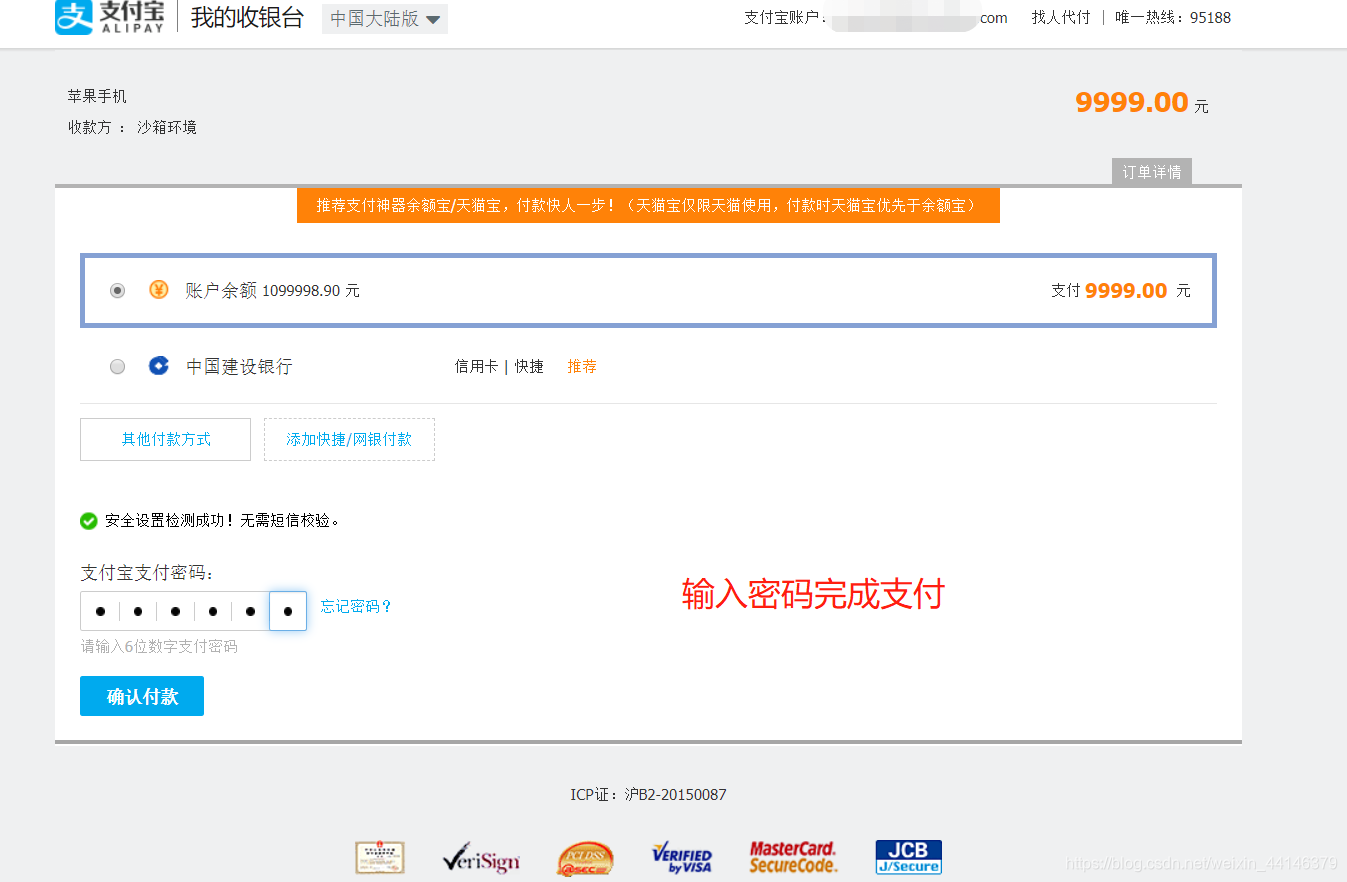Click the 添加快捷/网银付款 button
This screenshot has height=882, width=1347.
point(349,439)
